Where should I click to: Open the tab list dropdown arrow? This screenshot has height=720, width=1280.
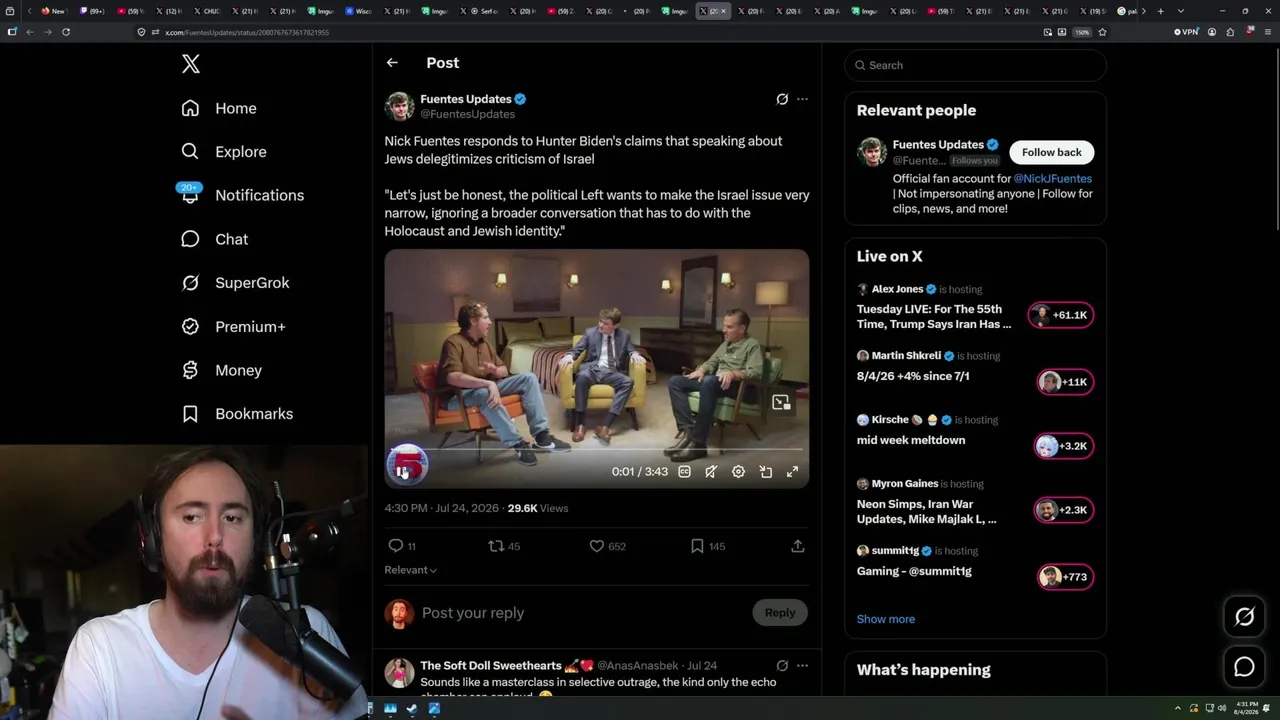(x=1181, y=11)
